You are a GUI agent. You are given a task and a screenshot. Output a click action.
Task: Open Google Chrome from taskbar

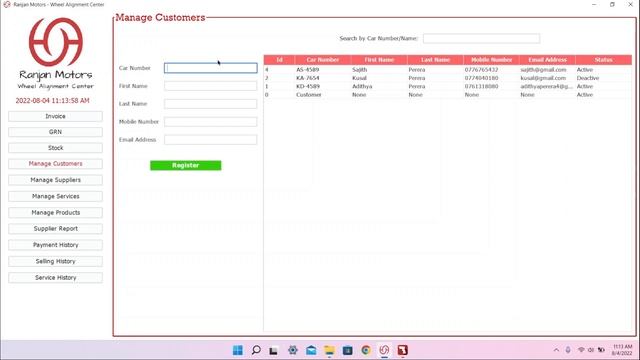click(x=366, y=350)
